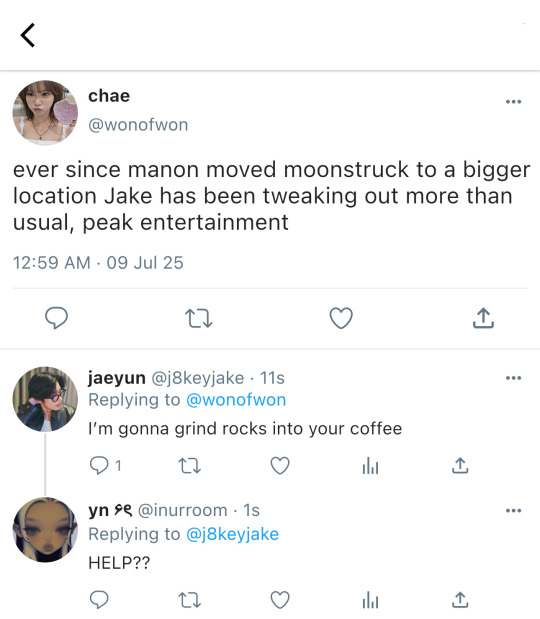Retweet chae's main tweet
This screenshot has height=619, width=540.
click(199, 319)
